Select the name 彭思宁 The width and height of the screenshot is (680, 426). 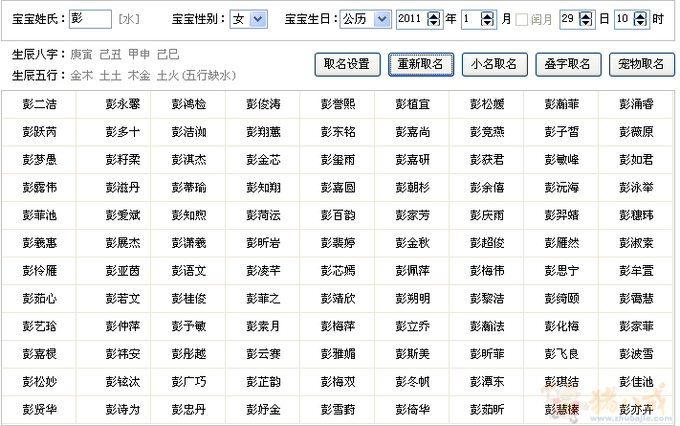pos(562,271)
